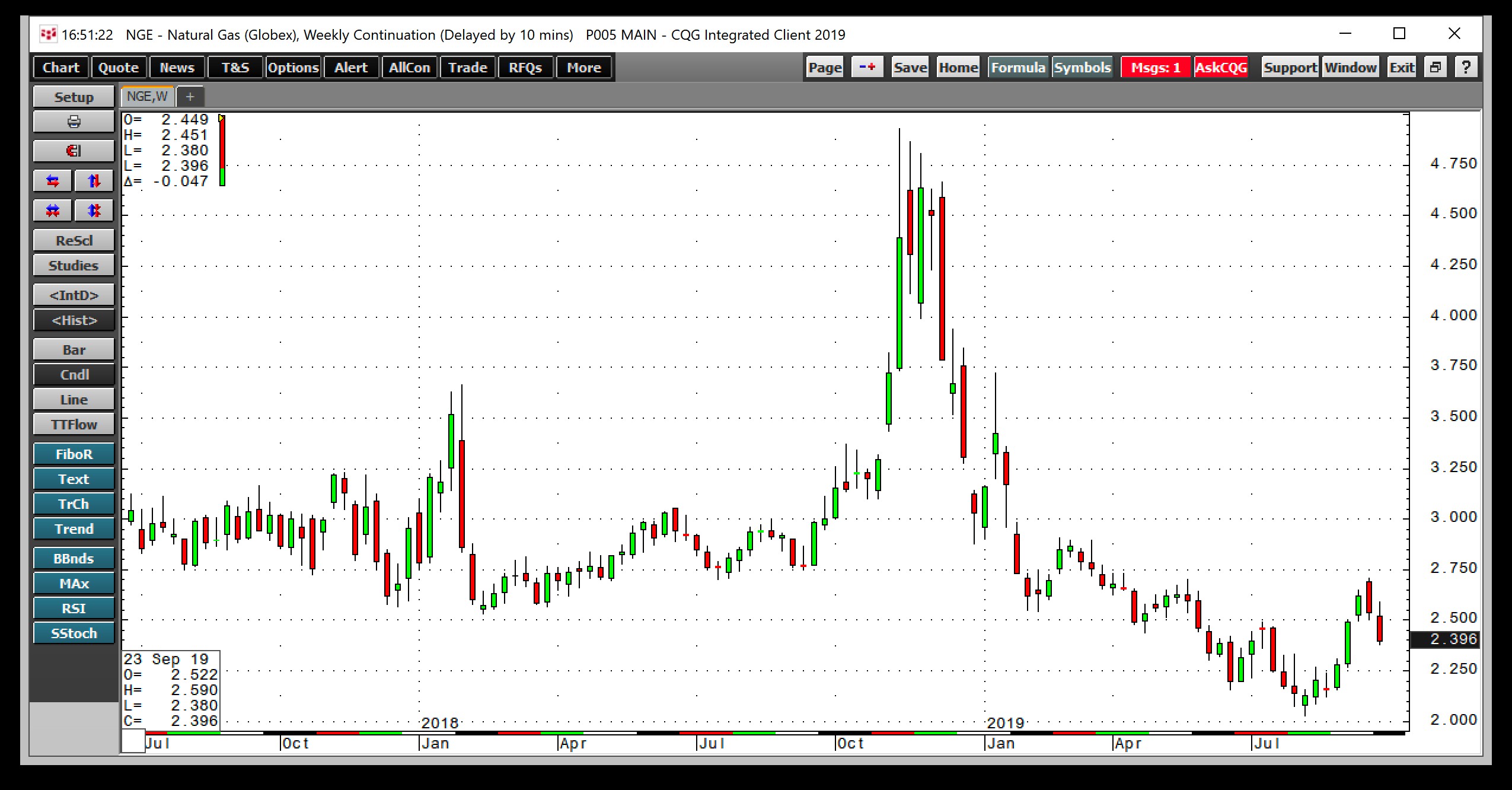1512x790 pixels.
Task: Click the red plus-minus page icon
Action: pyautogui.click(x=867, y=67)
